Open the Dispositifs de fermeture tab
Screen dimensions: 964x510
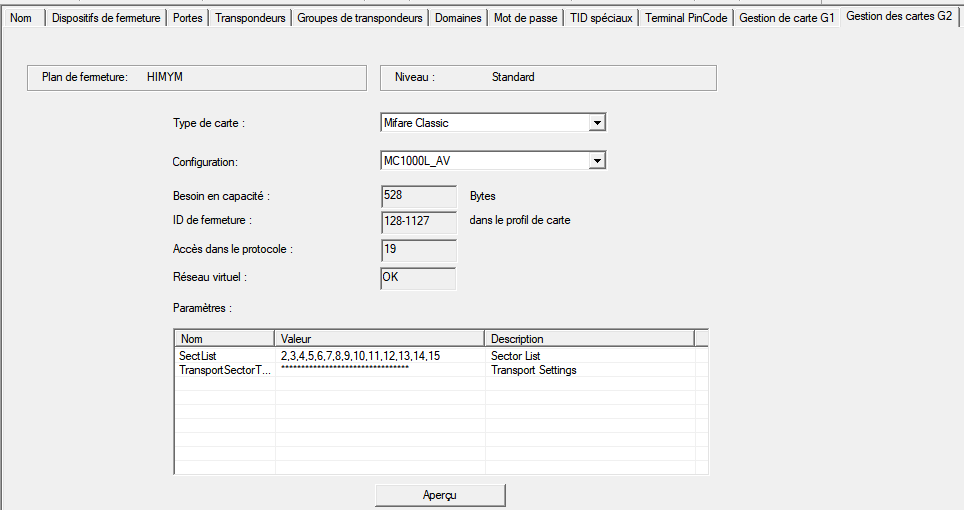coord(106,18)
